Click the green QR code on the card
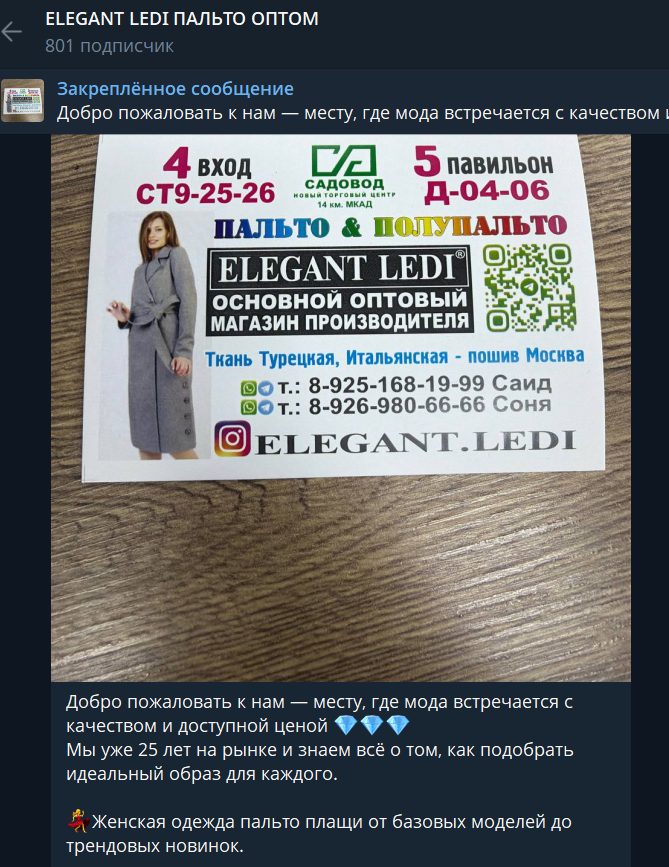This screenshot has height=867, width=669. [x=529, y=288]
